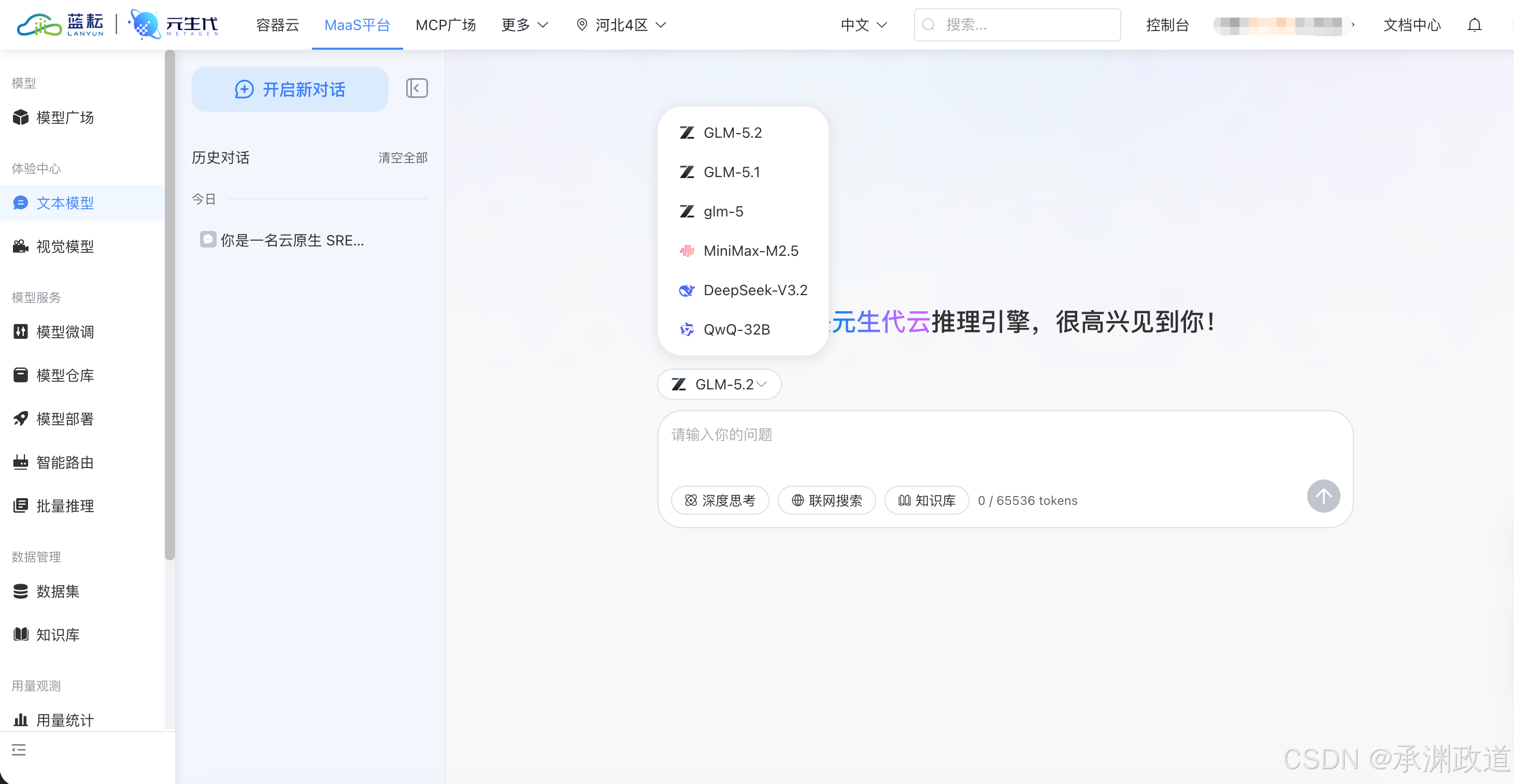Focus the 搜索 search box

coord(1017,25)
